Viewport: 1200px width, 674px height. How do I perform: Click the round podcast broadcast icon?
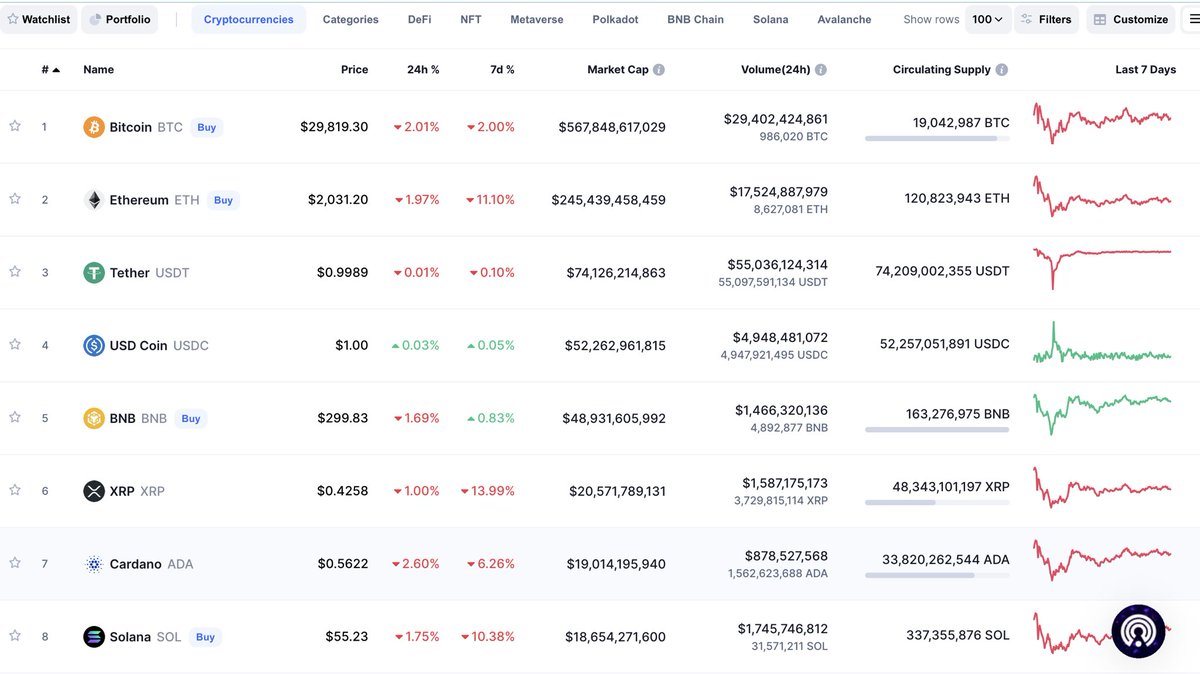pyautogui.click(x=1138, y=631)
